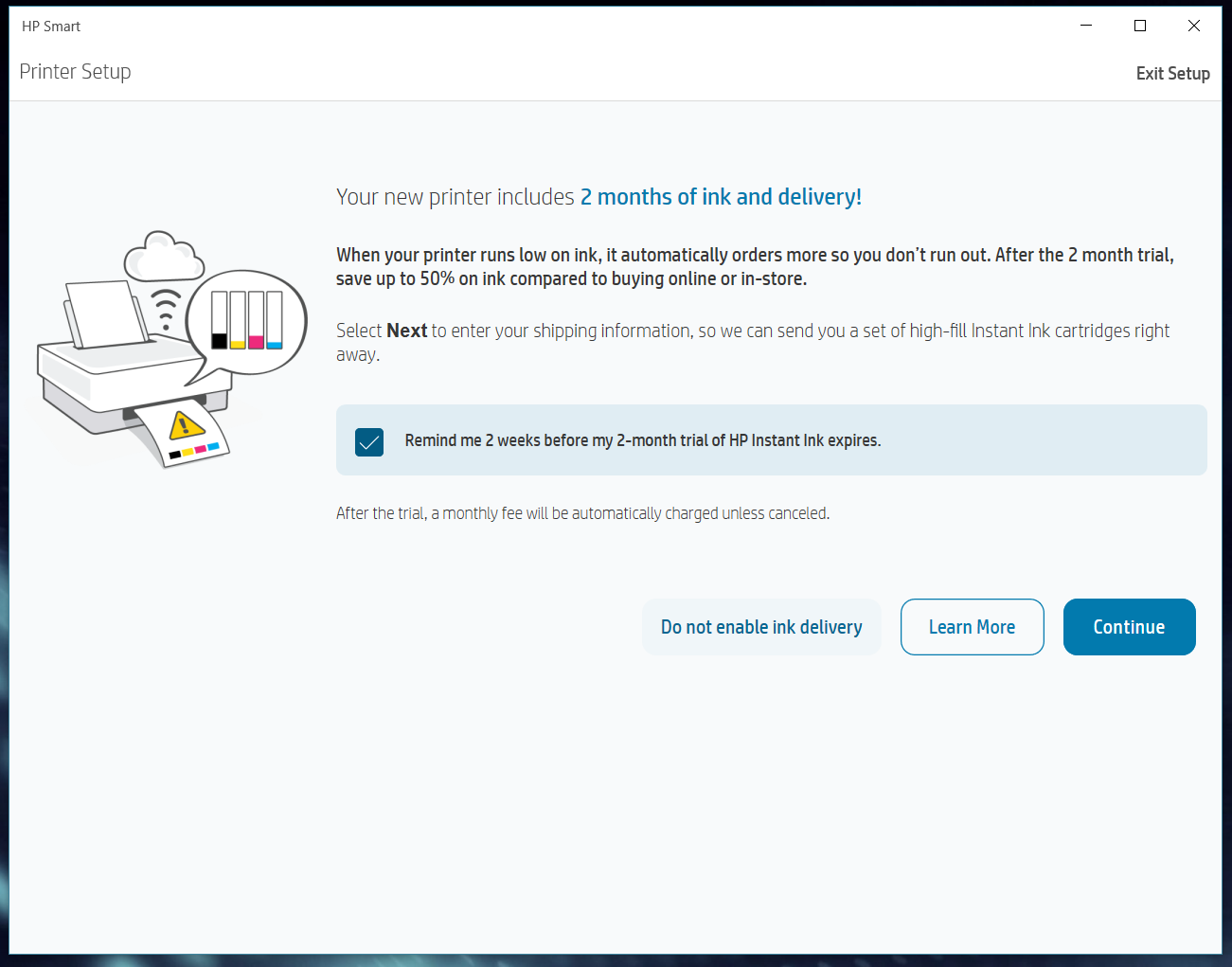Click the Printer Setup page title

[x=75, y=72]
